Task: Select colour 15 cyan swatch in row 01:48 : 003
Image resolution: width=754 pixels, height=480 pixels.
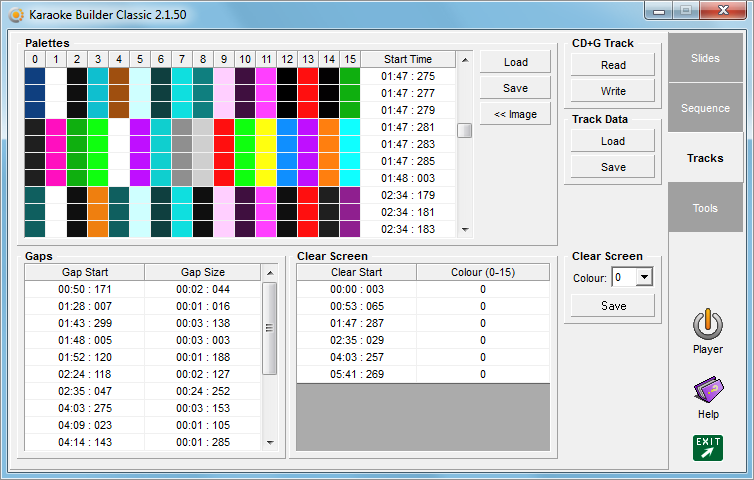Action: [350, 178]
